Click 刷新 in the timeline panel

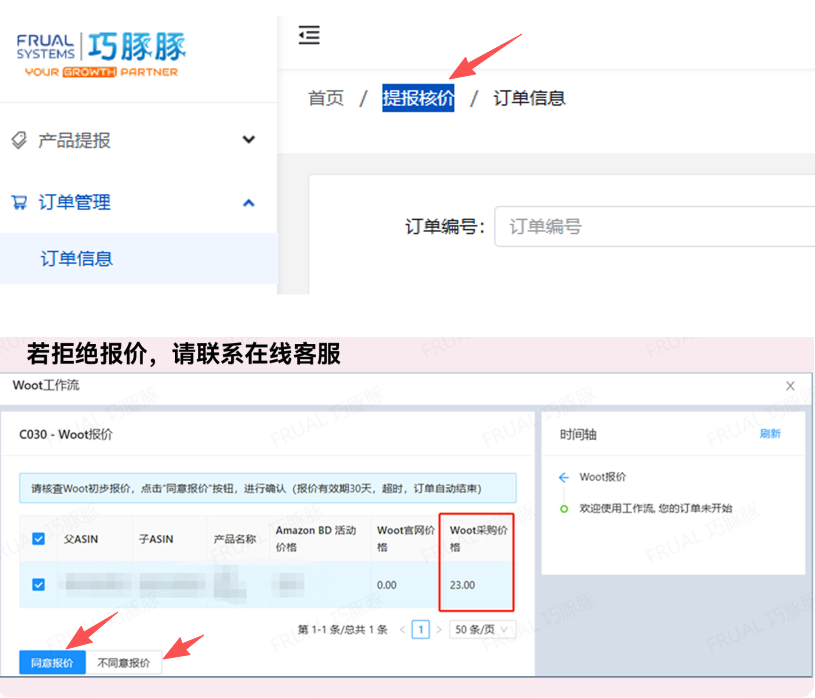coord(770,434)
